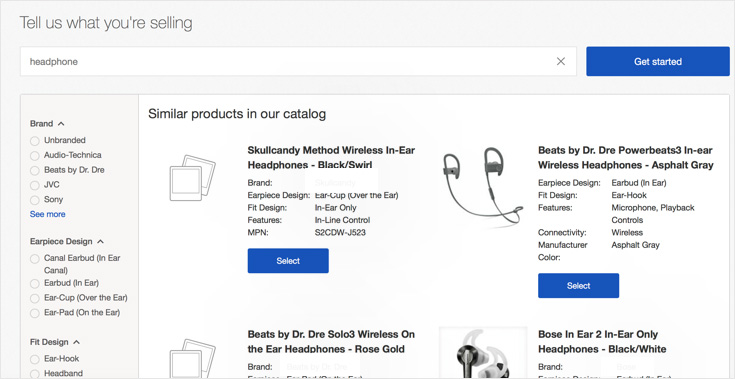Click the Beats Solo3 placeholder photo icon
The height and width of the screenshot is (379, 735).
[192, 359]
